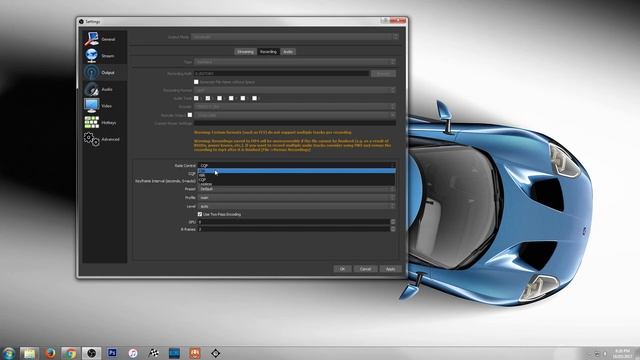Confirm settings with OK button
Screen dimensions: 640x360
click(x=342, y=269)
